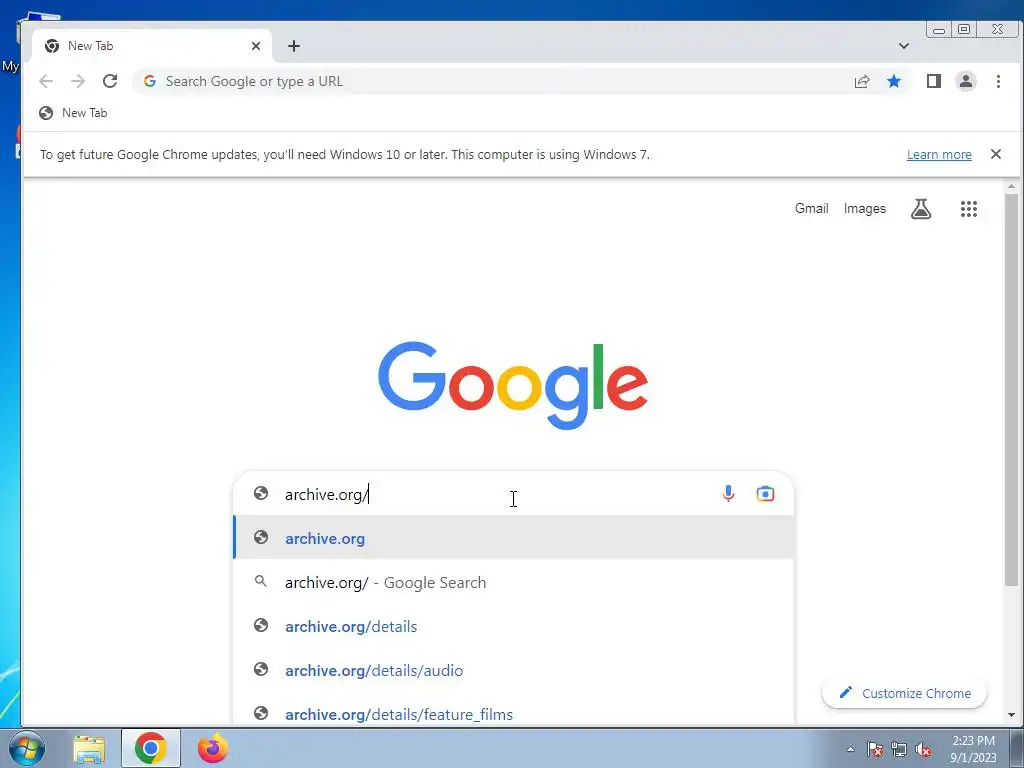1024x768 pixels.
Task: Select the archive.org/details suggestion
Action: coord(514,626)
